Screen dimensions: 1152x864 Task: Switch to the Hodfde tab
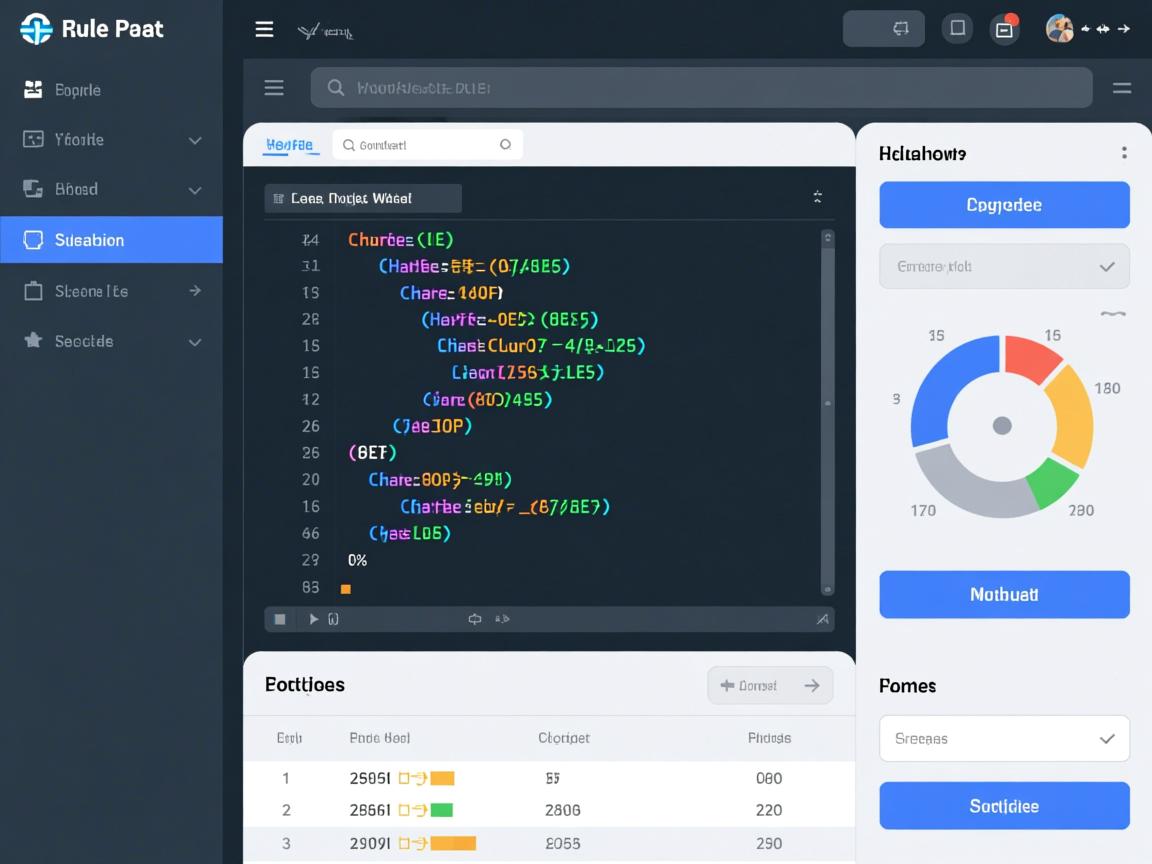click(x=289, y=146)
